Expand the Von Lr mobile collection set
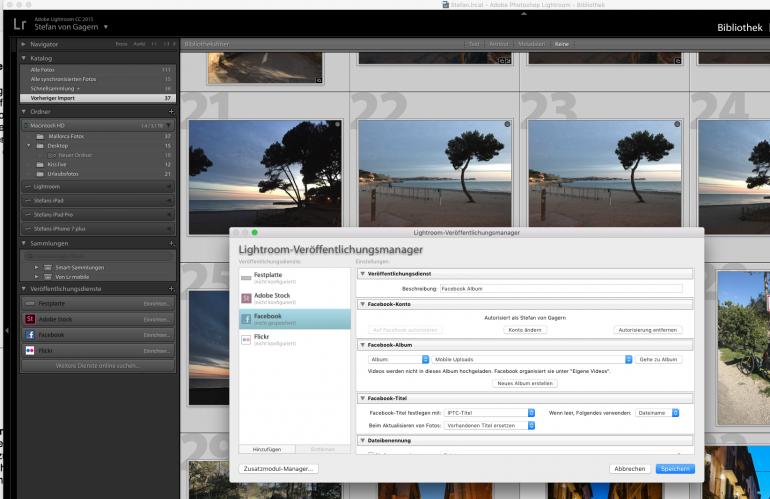 [x=36, y=277]
